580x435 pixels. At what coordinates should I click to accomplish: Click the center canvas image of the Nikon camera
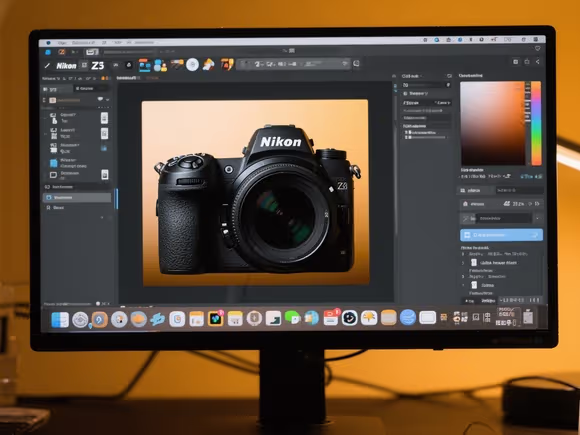tap(255, 192)
